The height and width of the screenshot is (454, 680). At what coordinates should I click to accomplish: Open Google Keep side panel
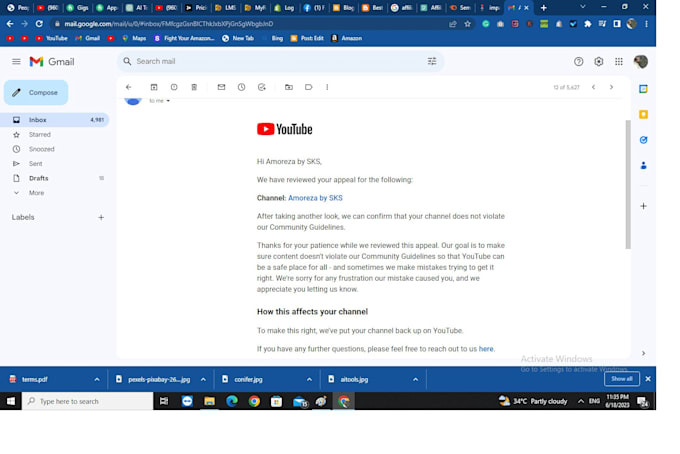tap(644, 114)
